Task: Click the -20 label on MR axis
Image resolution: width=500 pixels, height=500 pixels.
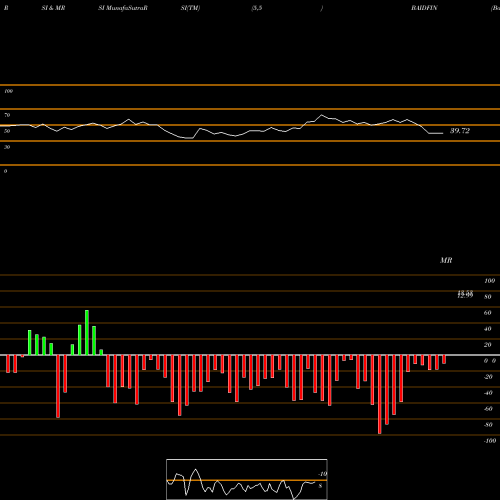Action: click(x=488, y=377)
